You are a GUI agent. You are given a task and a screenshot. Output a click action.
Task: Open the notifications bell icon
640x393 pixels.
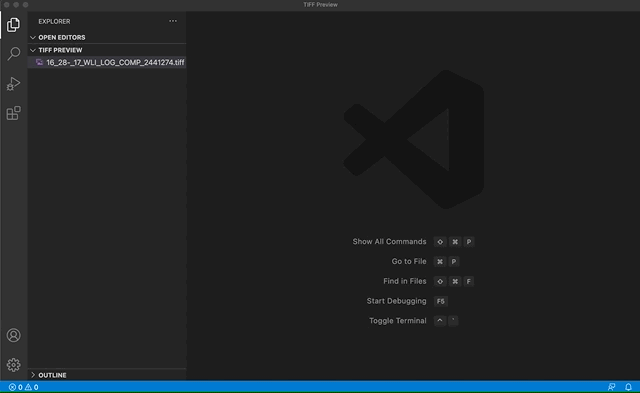pyautogui.click(x=628, y=387)
